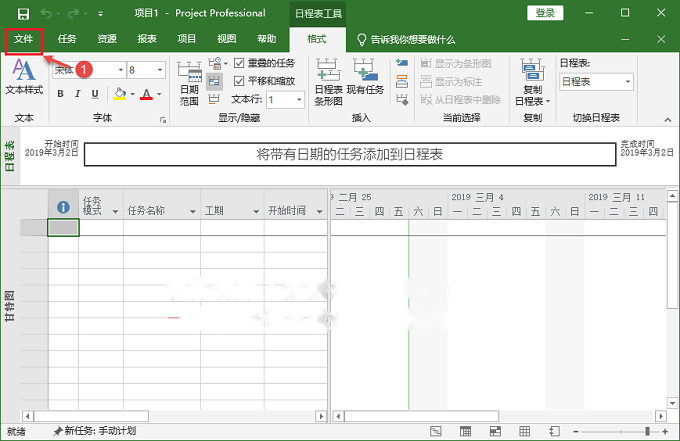The width and height of the screenshot is (680, 441).
Task: Click 新任务: 手动计划 in the status bar
Action: click(95, 431)
